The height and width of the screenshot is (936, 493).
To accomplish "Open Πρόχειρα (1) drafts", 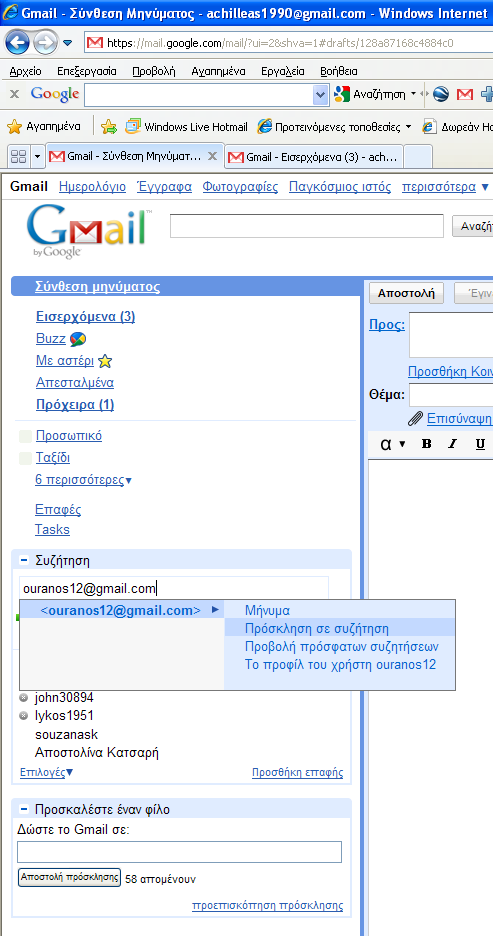I will pyautogui.click(x=75, y=405).
